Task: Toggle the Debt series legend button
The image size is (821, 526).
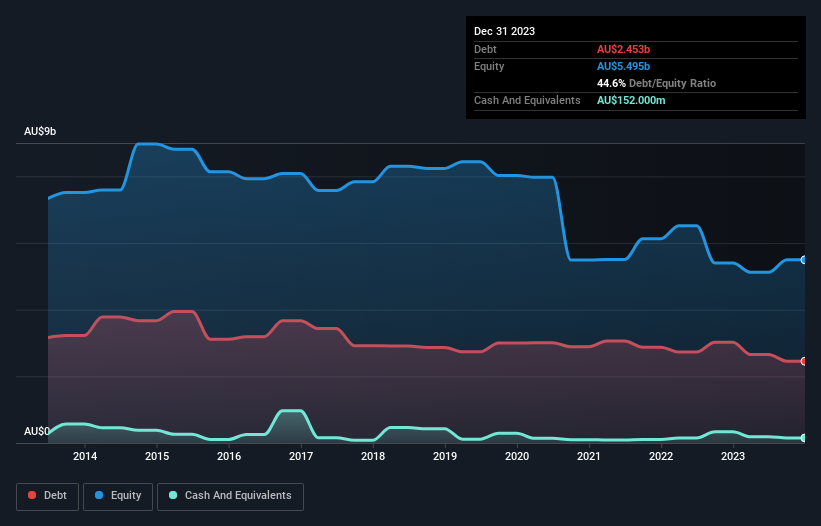Action: 48,496
